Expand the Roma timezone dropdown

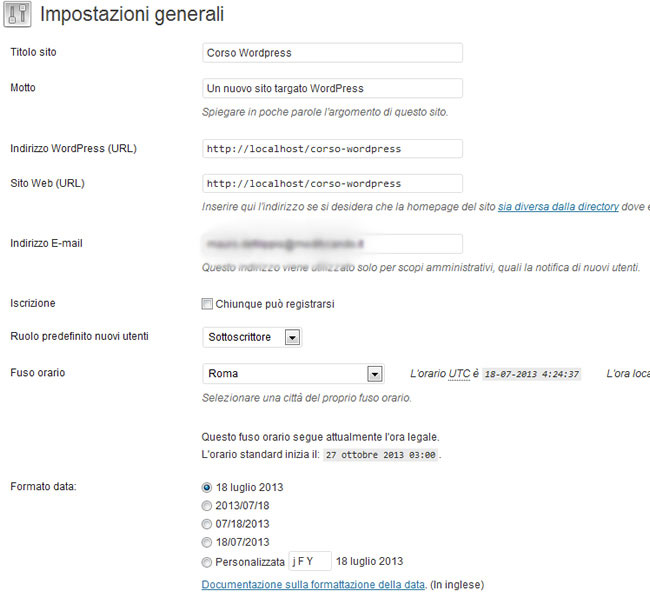tap(375, 374)
